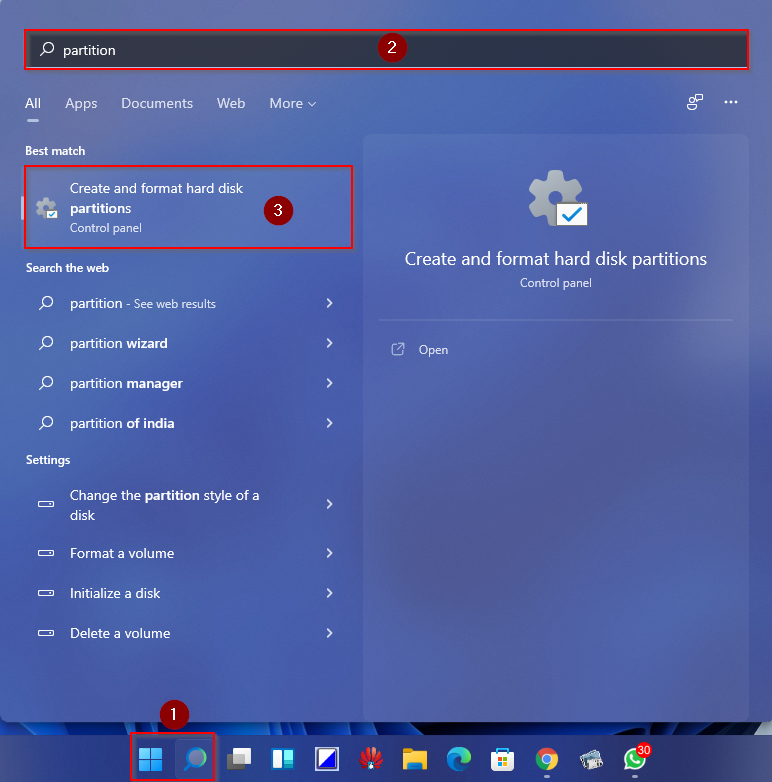Open 'Create and format hard disk partitions' result

coord(189,207)
